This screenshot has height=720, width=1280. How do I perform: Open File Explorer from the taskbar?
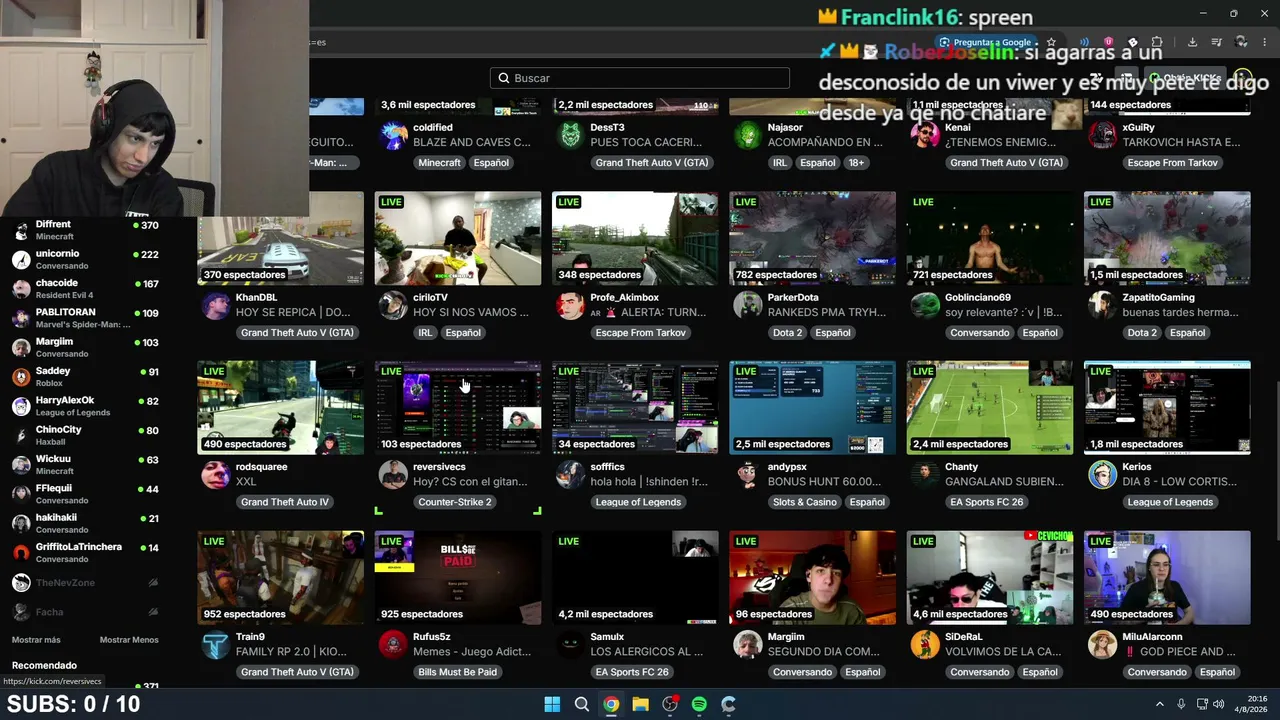640,704
